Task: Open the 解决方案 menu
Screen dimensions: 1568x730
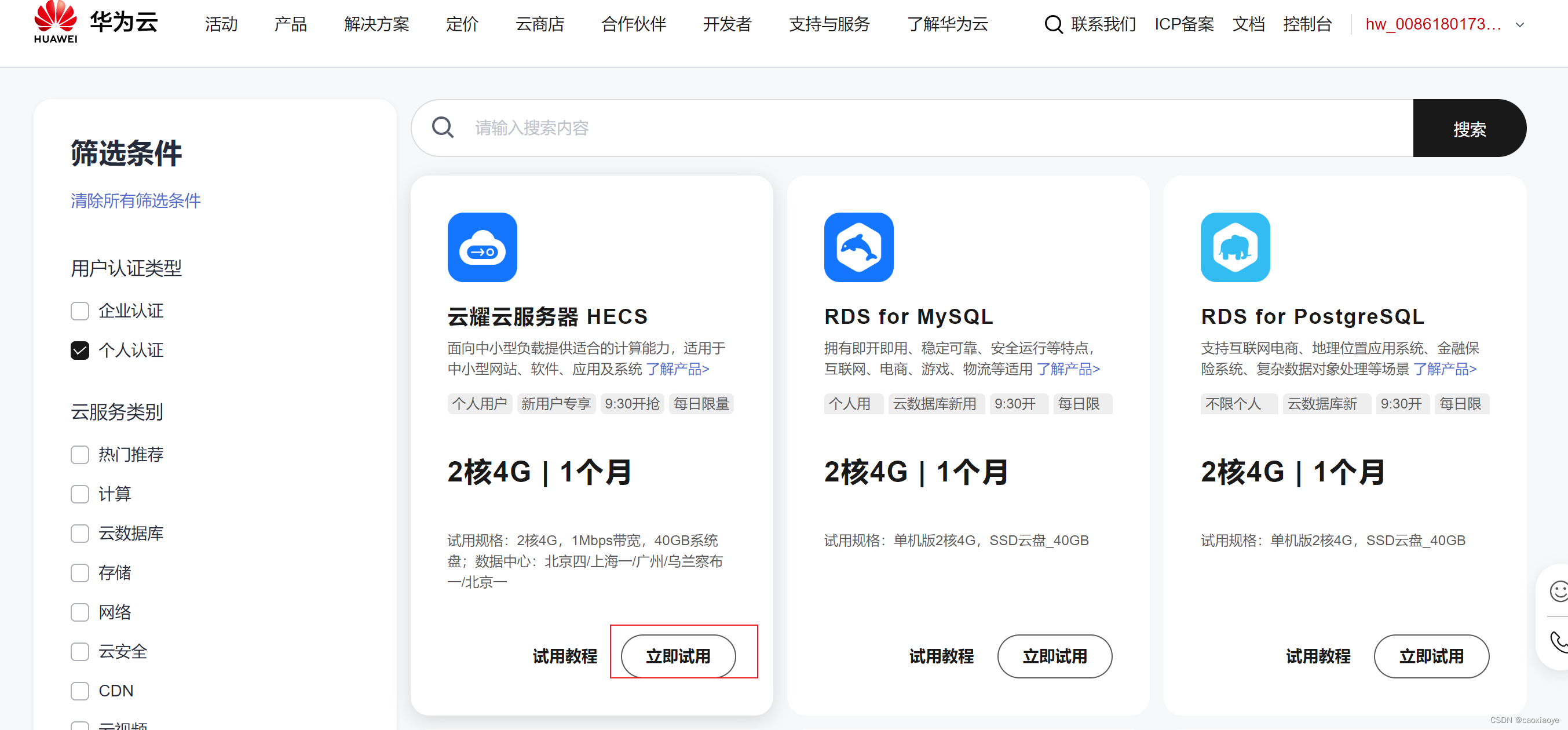Action: click(376, 24)
